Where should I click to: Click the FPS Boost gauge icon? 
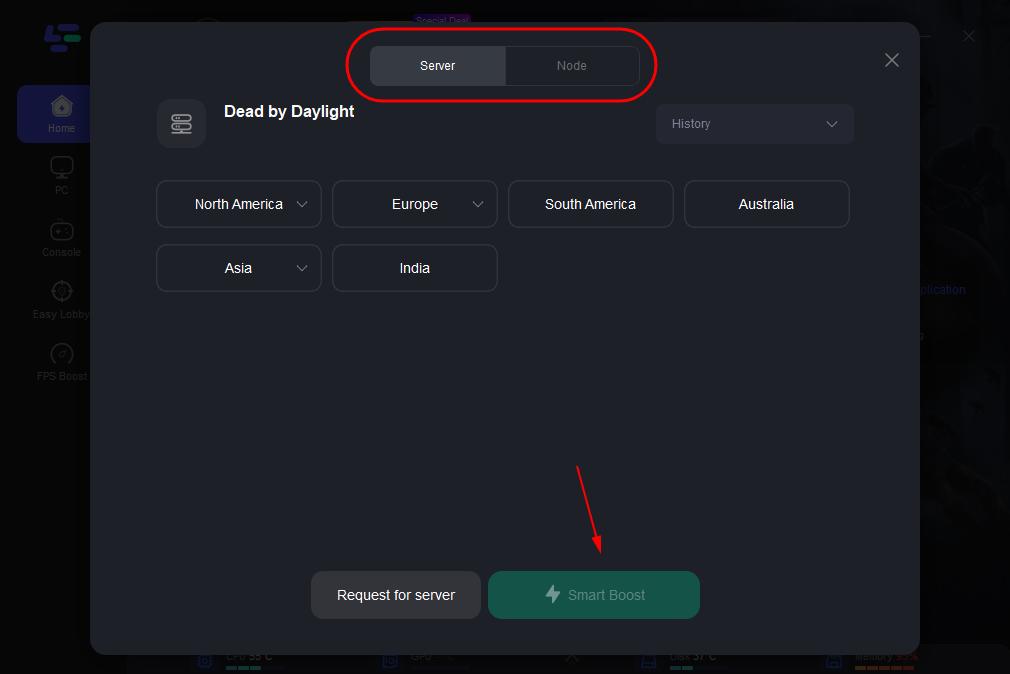61,354
